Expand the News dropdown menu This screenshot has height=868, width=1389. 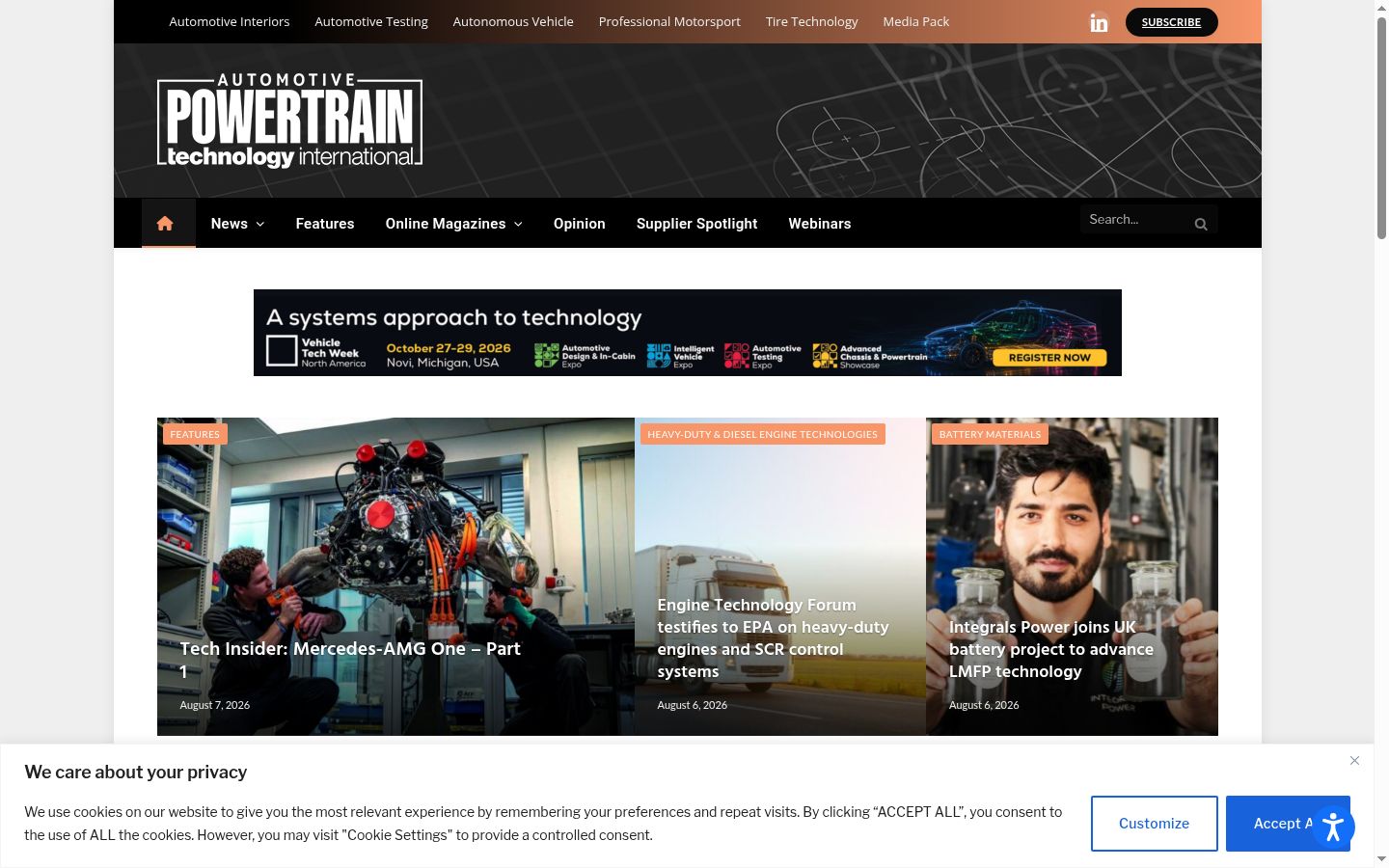(x=237, y=224)
